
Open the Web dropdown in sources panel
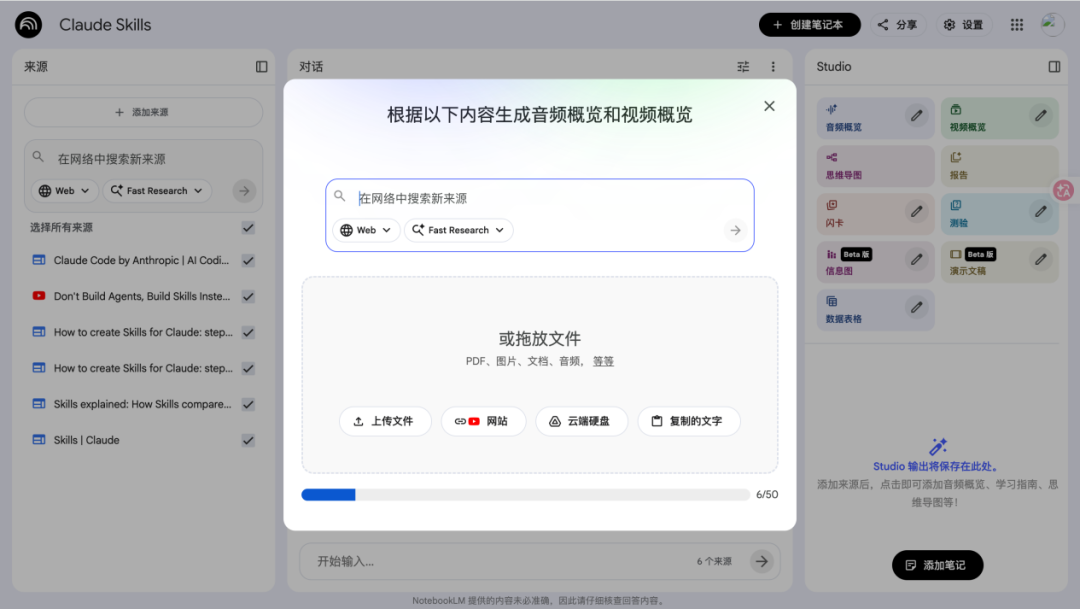64,191
